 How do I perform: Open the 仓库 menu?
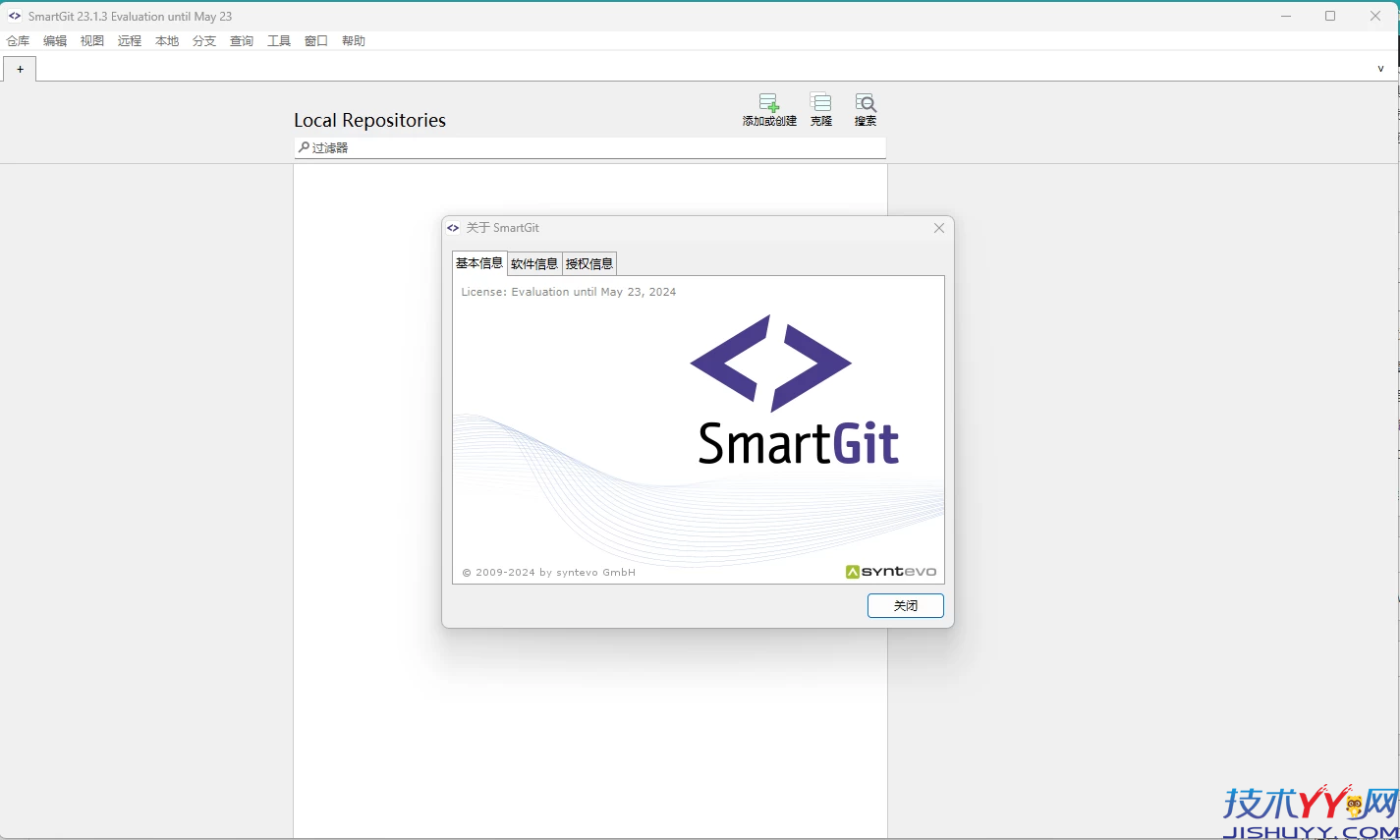(x=18, y=40)
